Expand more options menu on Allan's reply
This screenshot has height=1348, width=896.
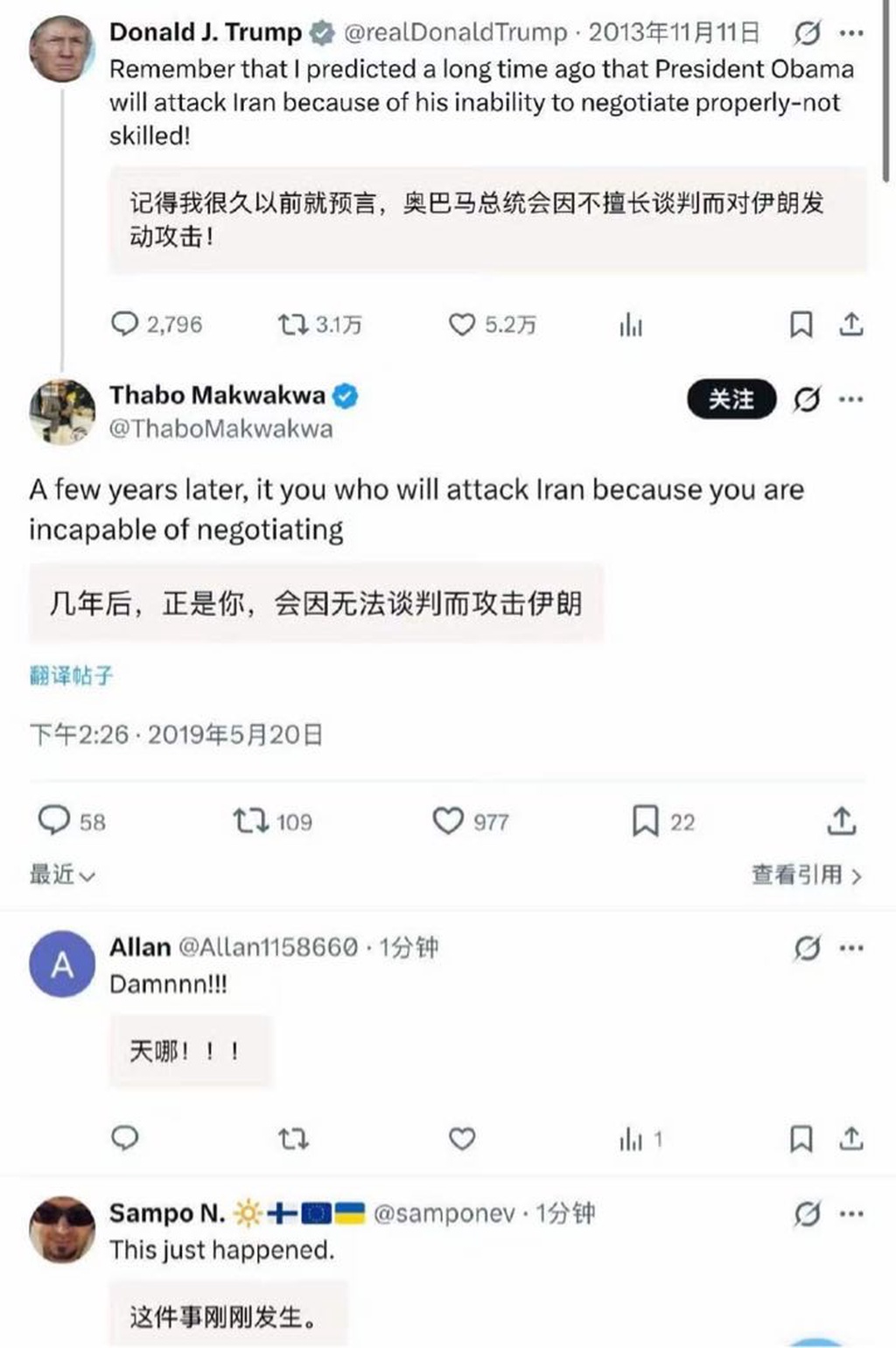click(851, 947)
